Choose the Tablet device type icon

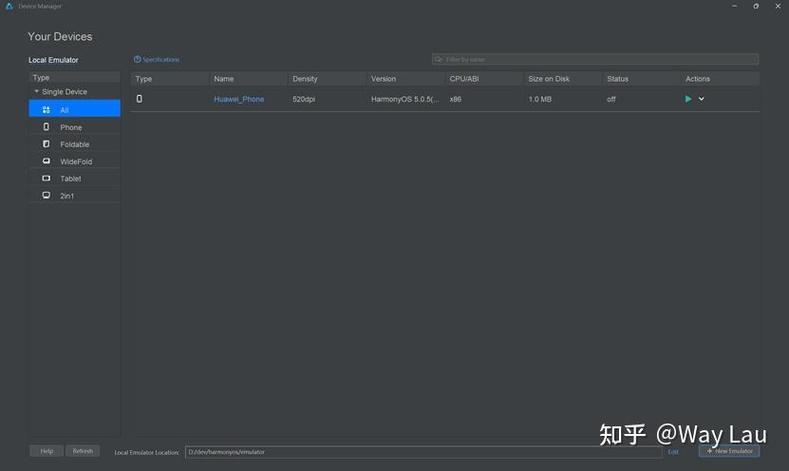(x=46, y=178)
